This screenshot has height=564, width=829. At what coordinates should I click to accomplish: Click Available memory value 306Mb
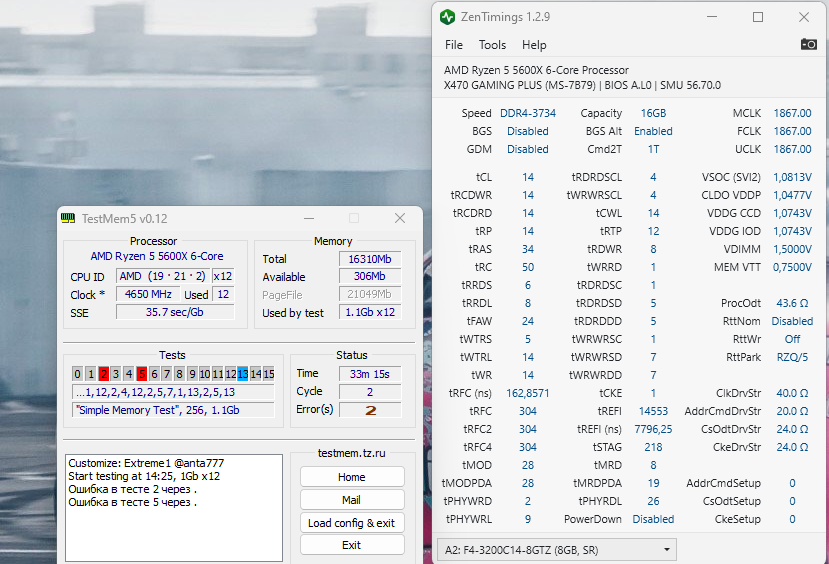pos(370,276)
